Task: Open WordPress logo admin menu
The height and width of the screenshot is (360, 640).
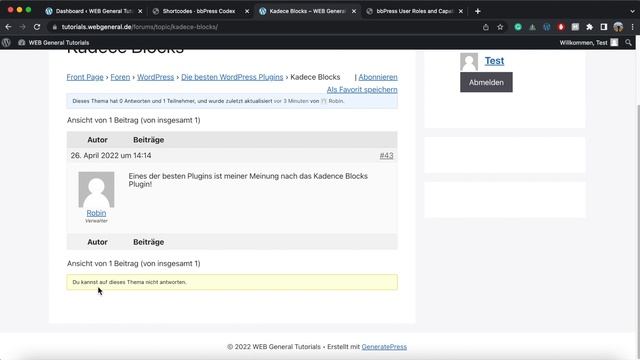Action: click(x=6, y=42)
